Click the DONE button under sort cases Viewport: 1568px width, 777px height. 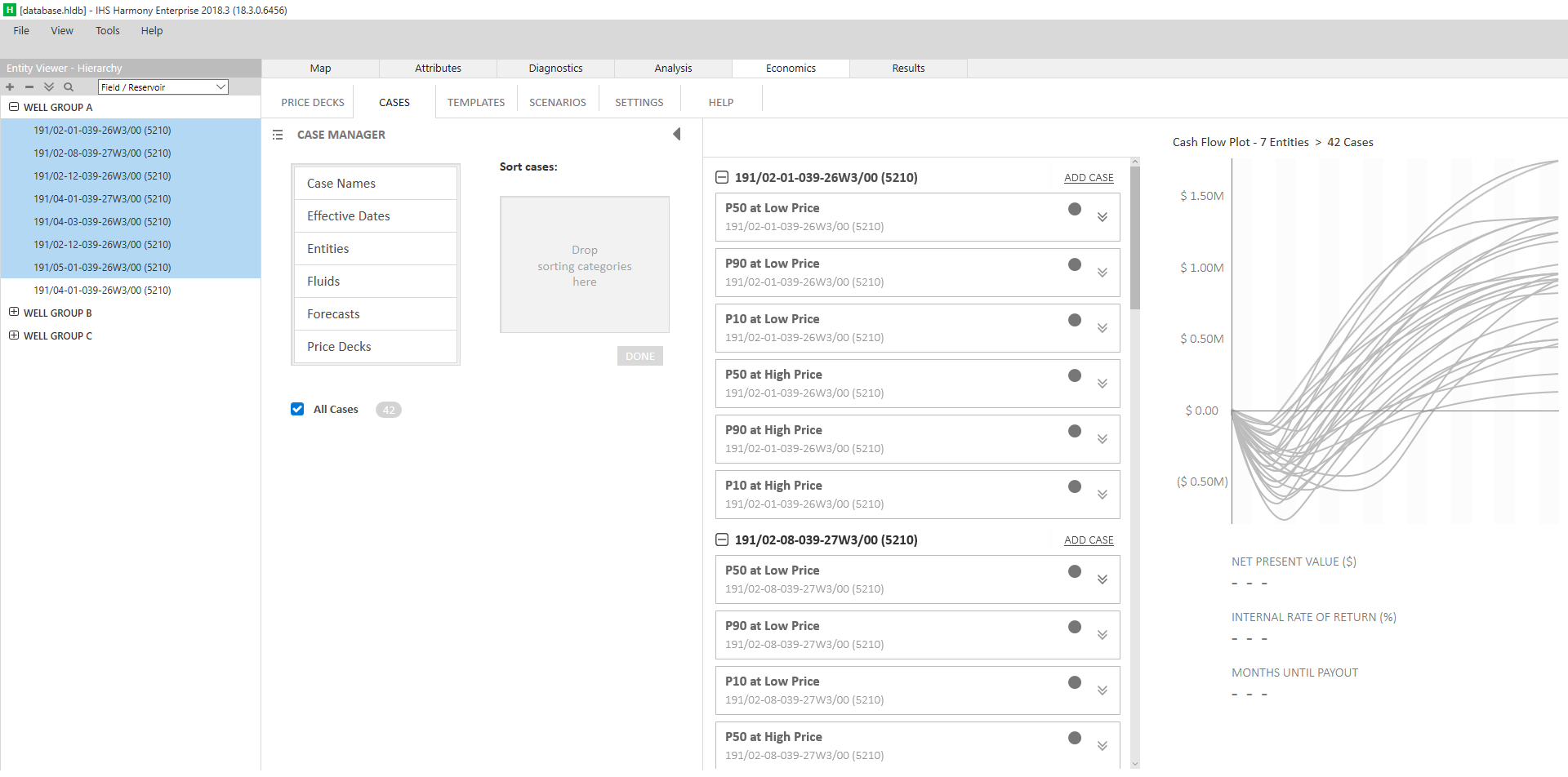[640, 356]
